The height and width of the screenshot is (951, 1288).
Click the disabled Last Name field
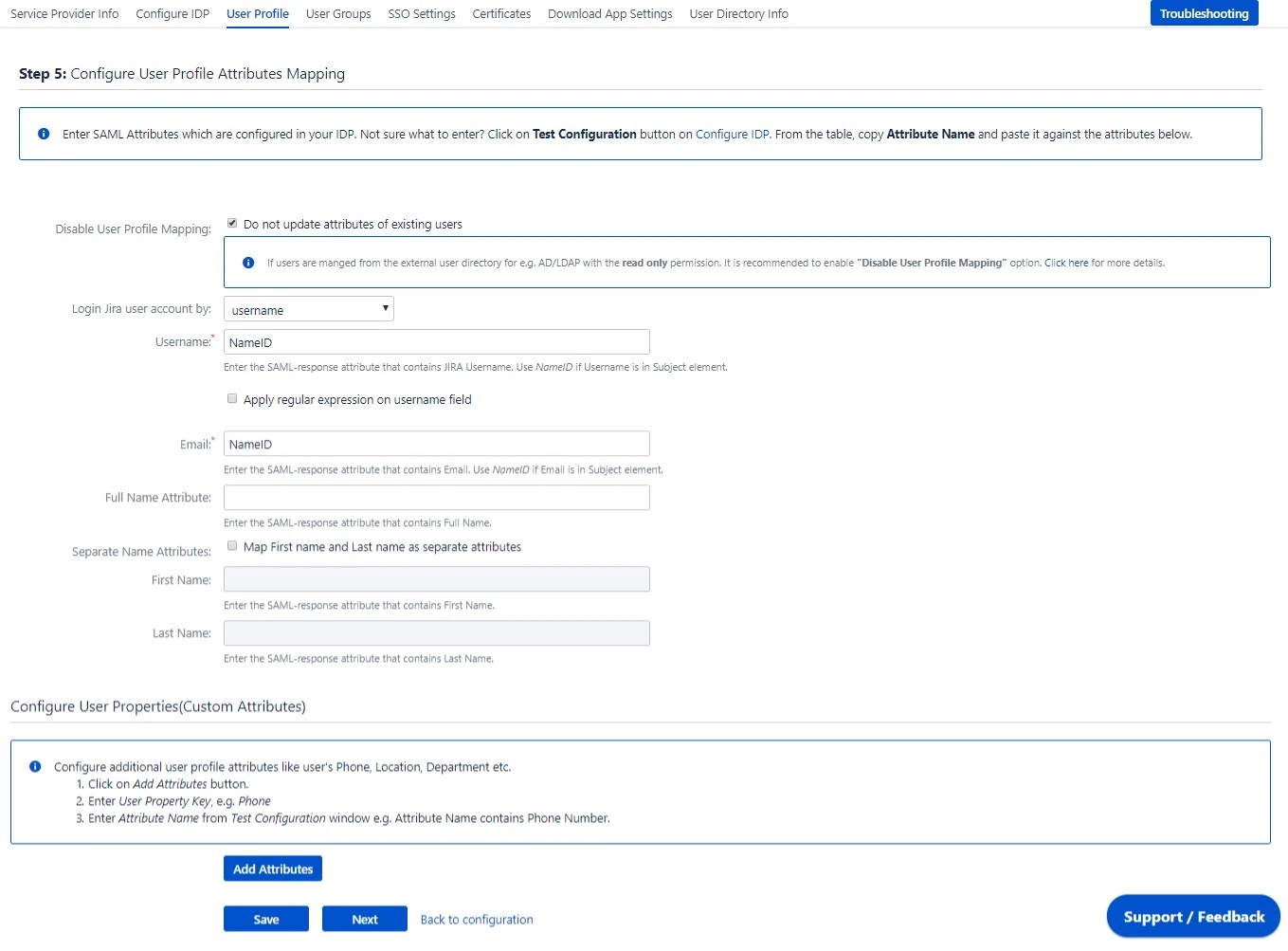[437, 633]
